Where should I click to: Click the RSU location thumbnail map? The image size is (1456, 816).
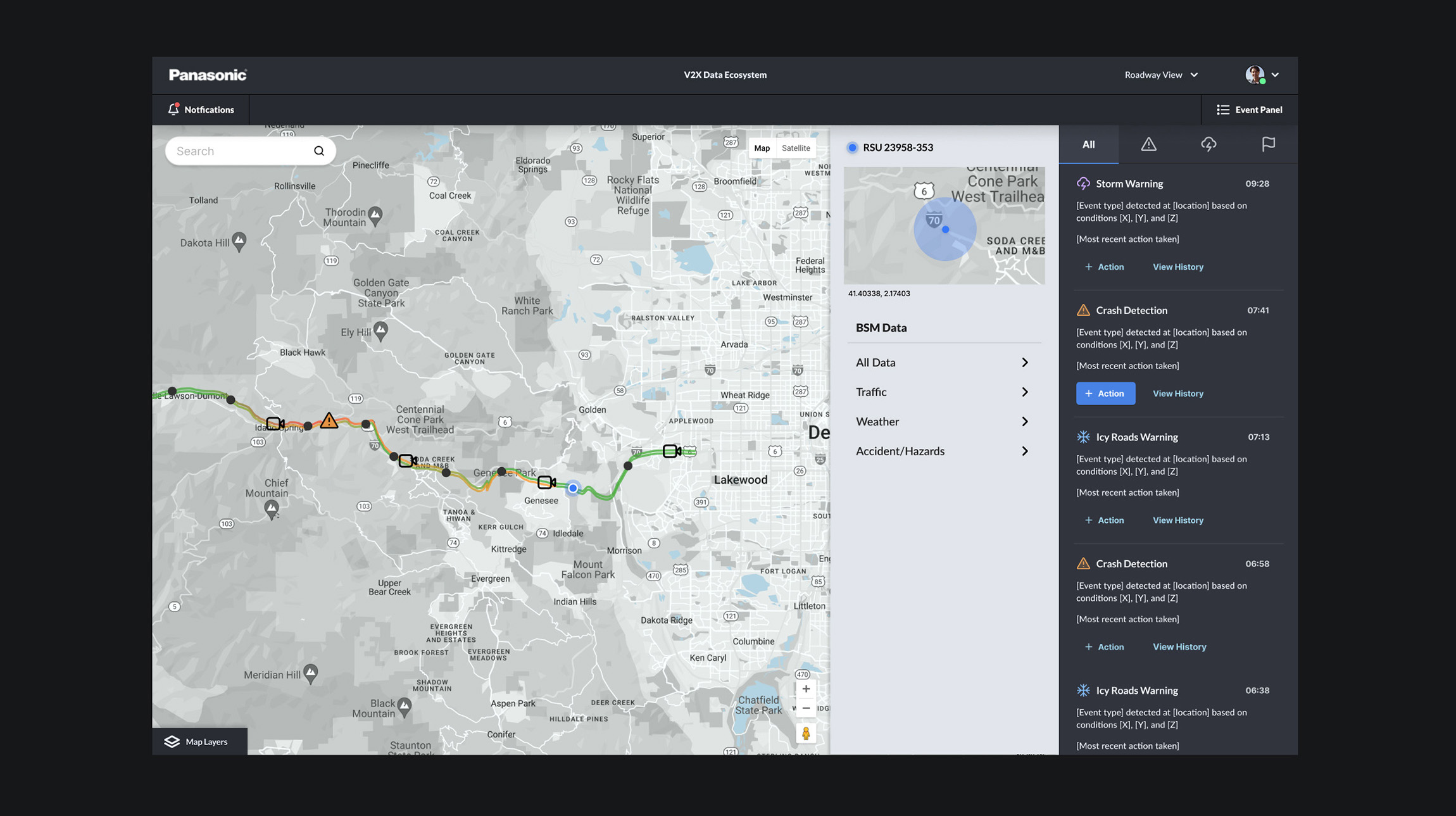point(944,225)
